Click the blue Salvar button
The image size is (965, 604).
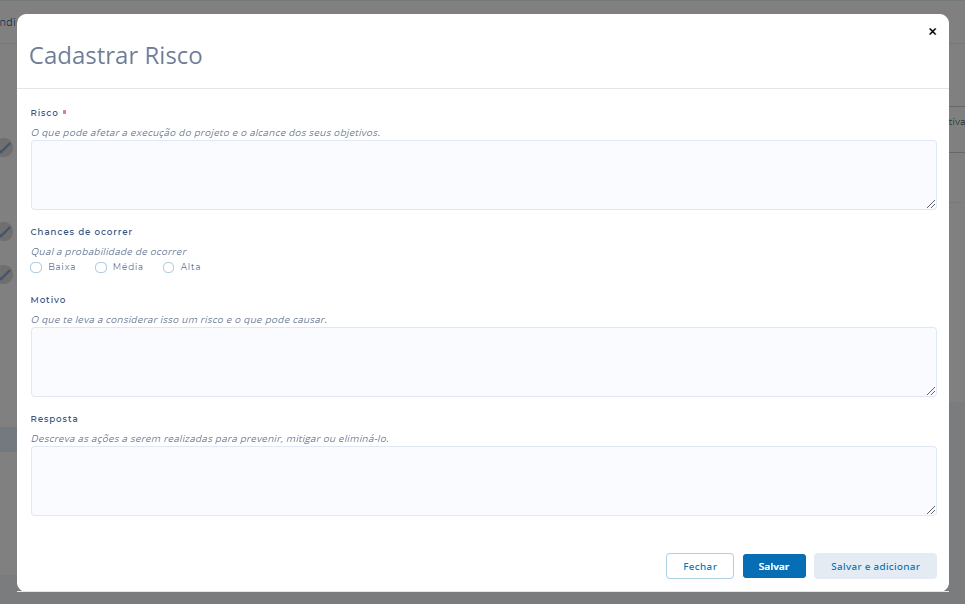pyautogui.click(x=774, y=566)
